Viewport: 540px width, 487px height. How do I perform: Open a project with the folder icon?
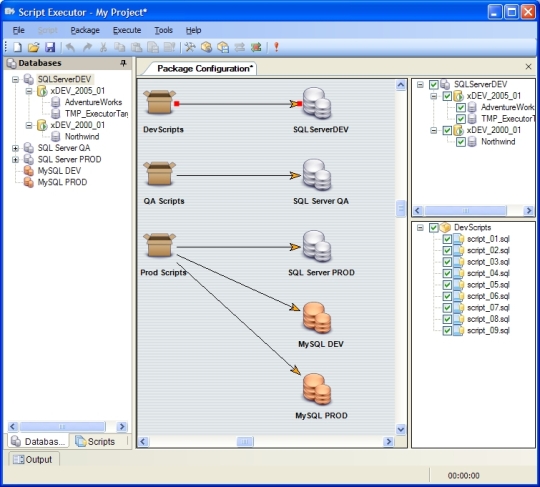pos(34,47)
